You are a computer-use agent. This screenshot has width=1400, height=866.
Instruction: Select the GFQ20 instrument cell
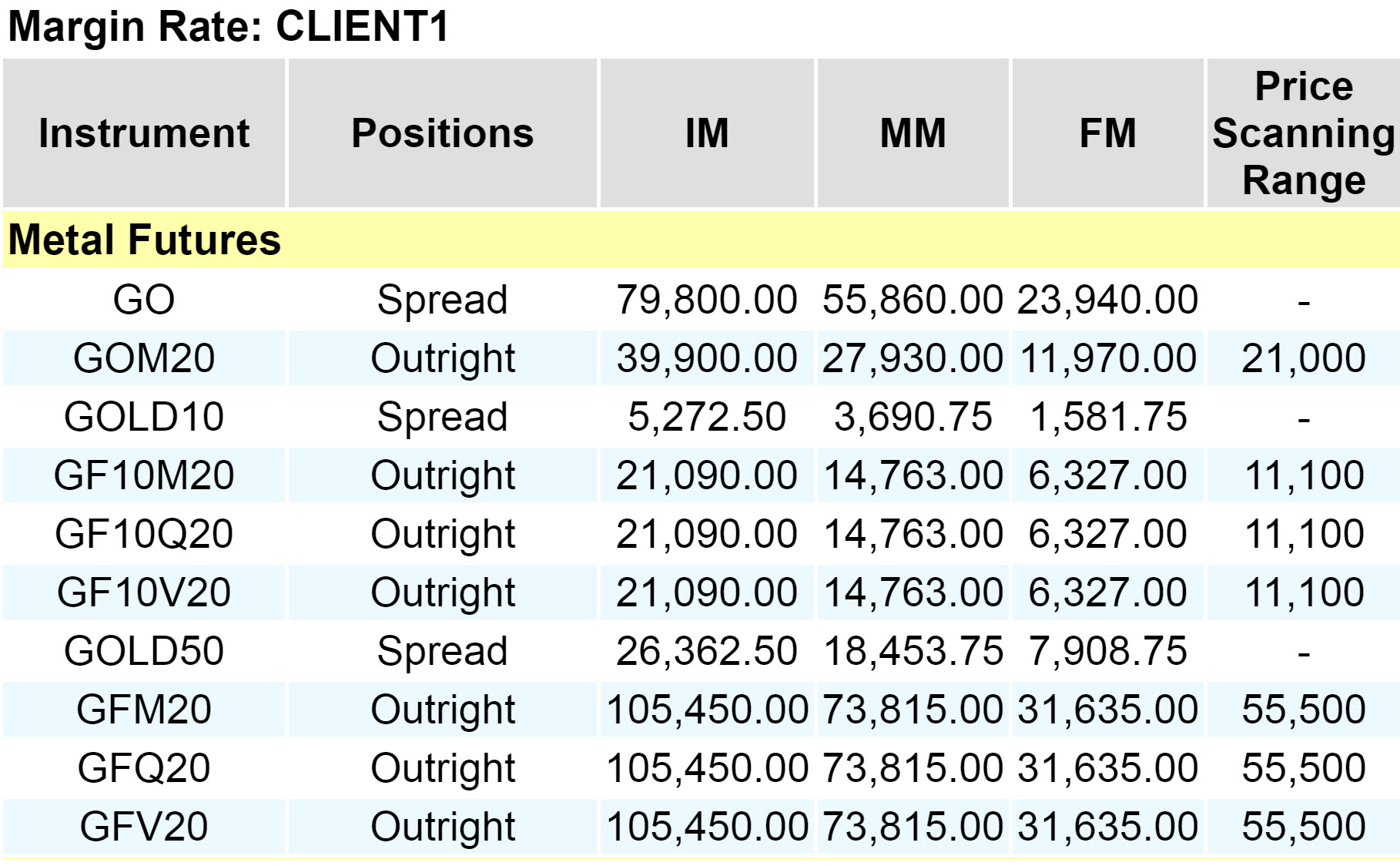144,768
